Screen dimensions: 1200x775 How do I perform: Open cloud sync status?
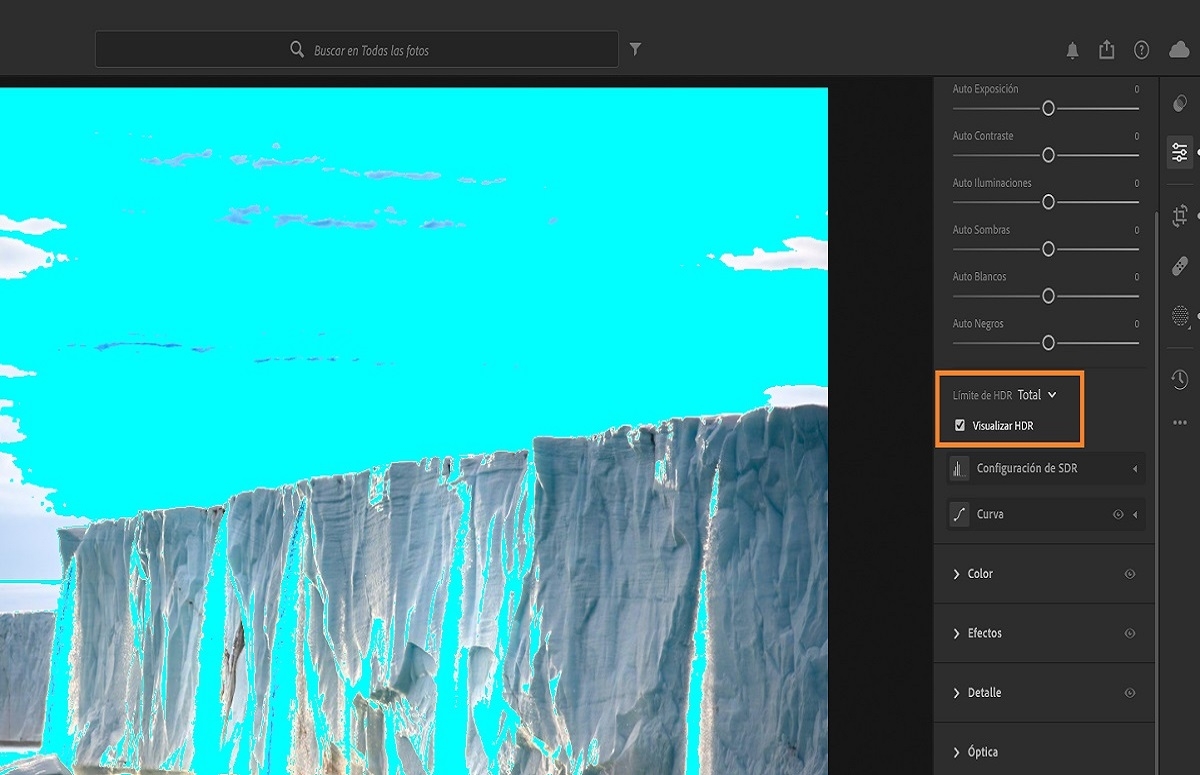pos(1176,49)
